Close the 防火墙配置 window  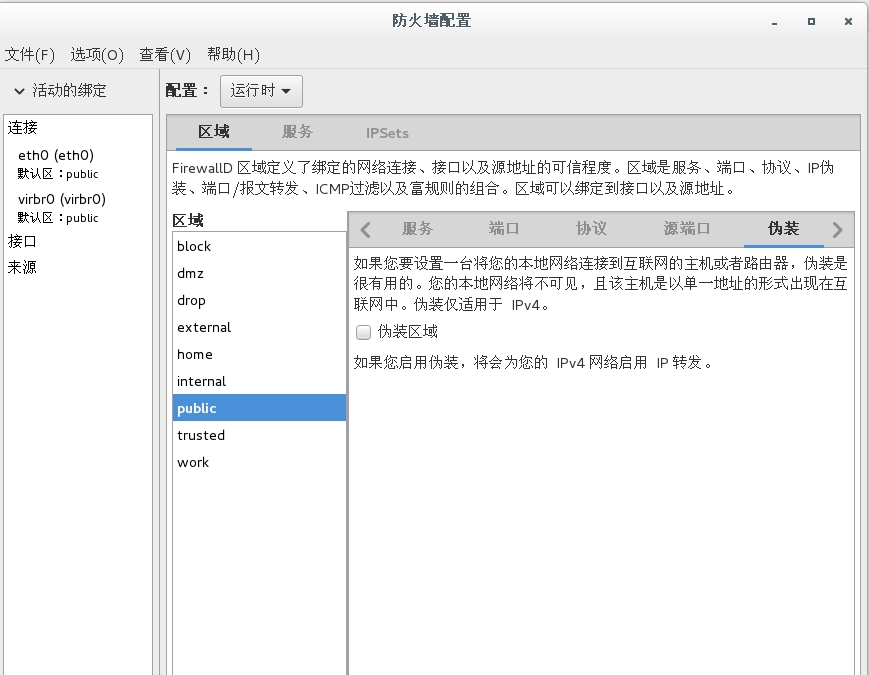pos(848,22)
